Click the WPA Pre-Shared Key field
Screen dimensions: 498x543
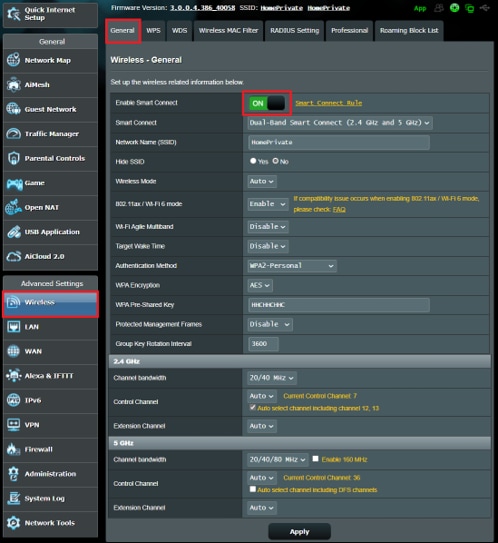click(339, 305)
